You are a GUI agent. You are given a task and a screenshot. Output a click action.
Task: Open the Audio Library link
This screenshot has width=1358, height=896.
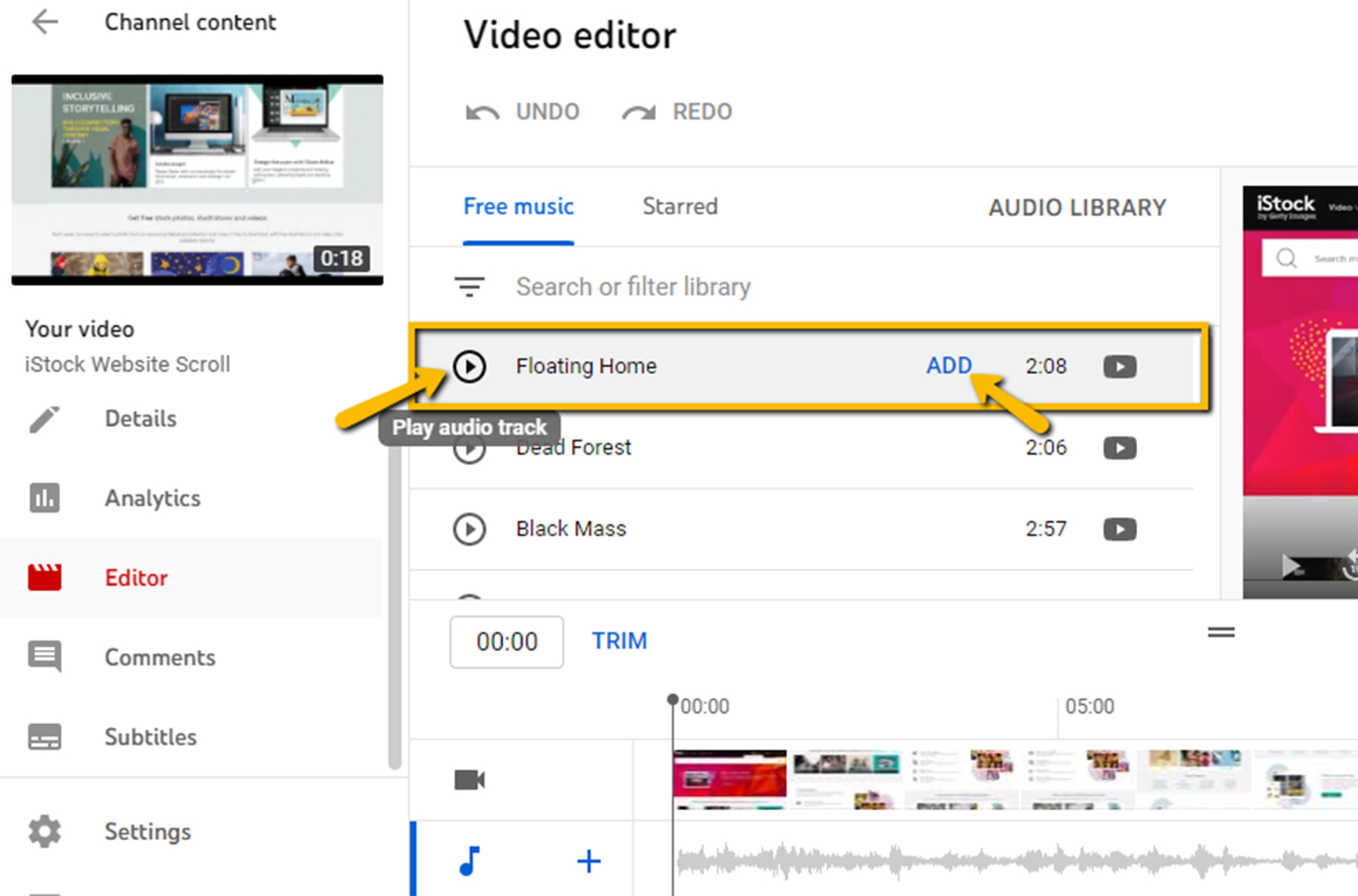pos(1077,208)
